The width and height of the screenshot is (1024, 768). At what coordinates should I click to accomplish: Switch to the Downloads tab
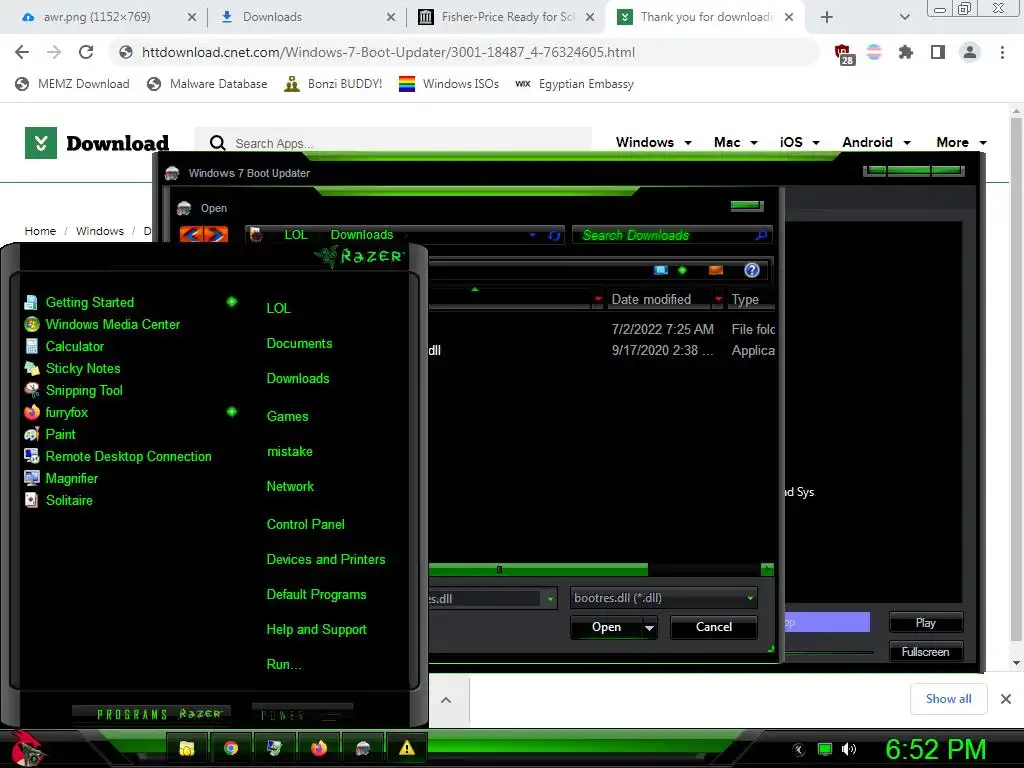307,17
